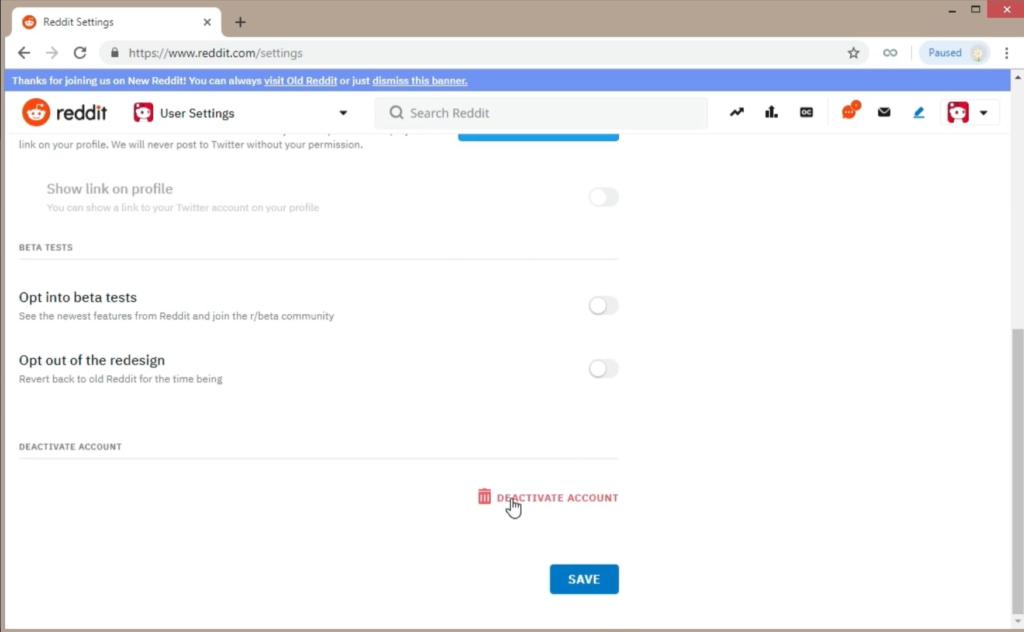Click in the Search Reddit field

coord(541,112)
